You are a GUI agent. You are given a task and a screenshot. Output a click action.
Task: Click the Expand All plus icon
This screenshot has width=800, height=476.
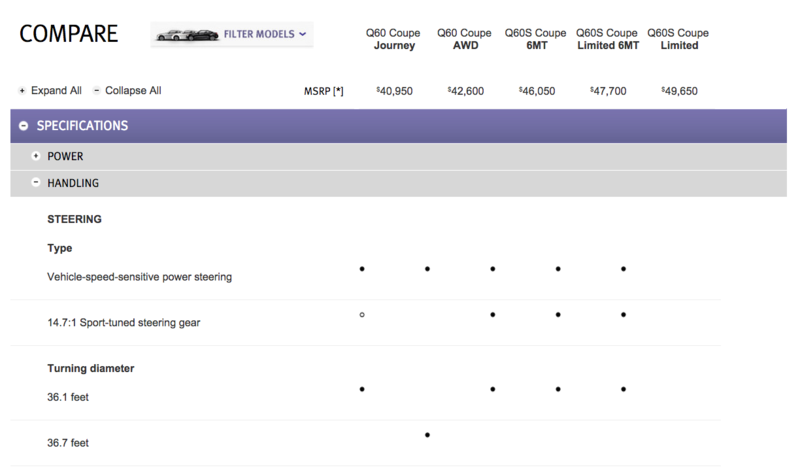coord(22,91)
